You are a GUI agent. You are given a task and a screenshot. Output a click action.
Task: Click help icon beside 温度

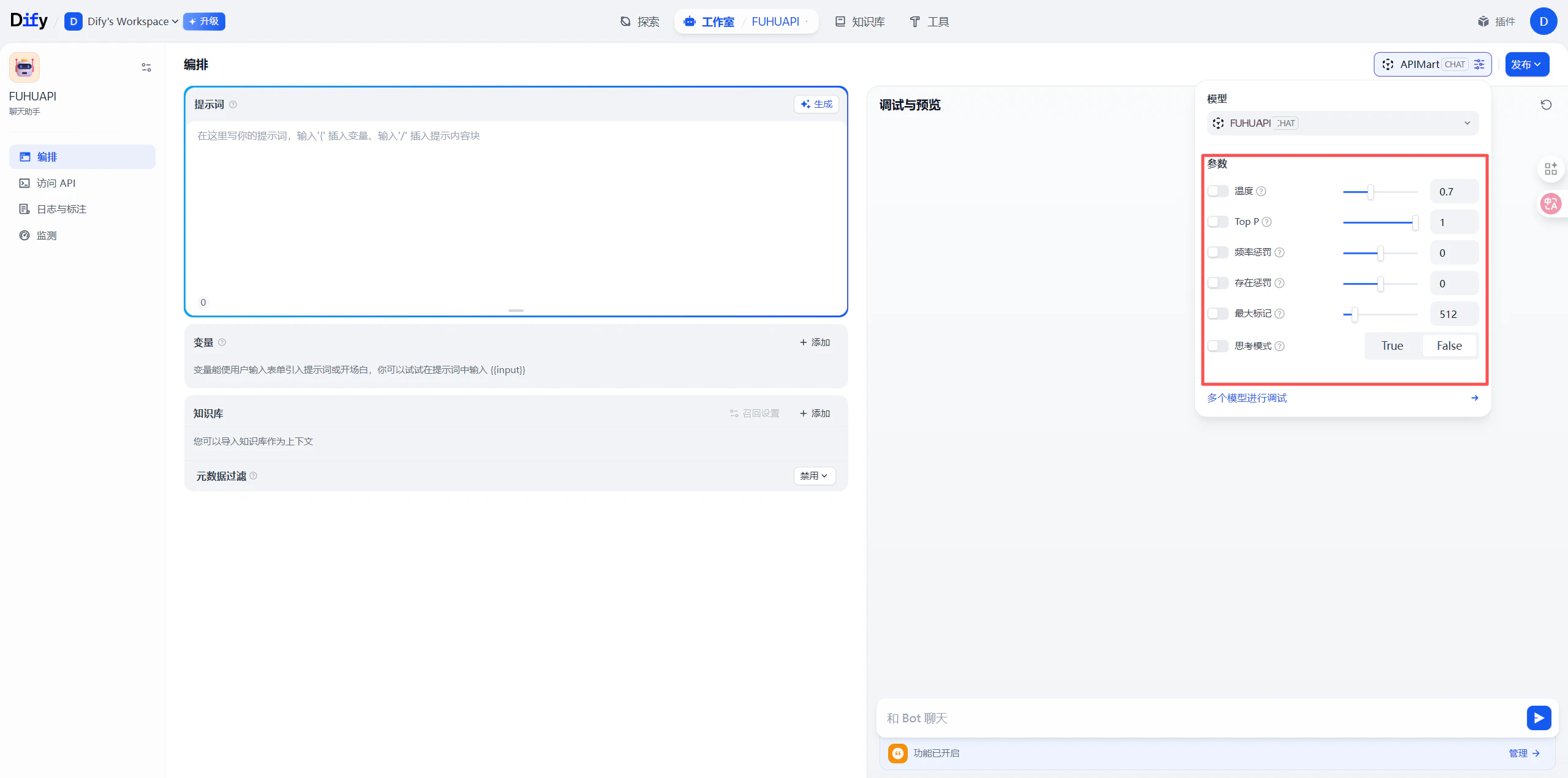pos(1261,191)
